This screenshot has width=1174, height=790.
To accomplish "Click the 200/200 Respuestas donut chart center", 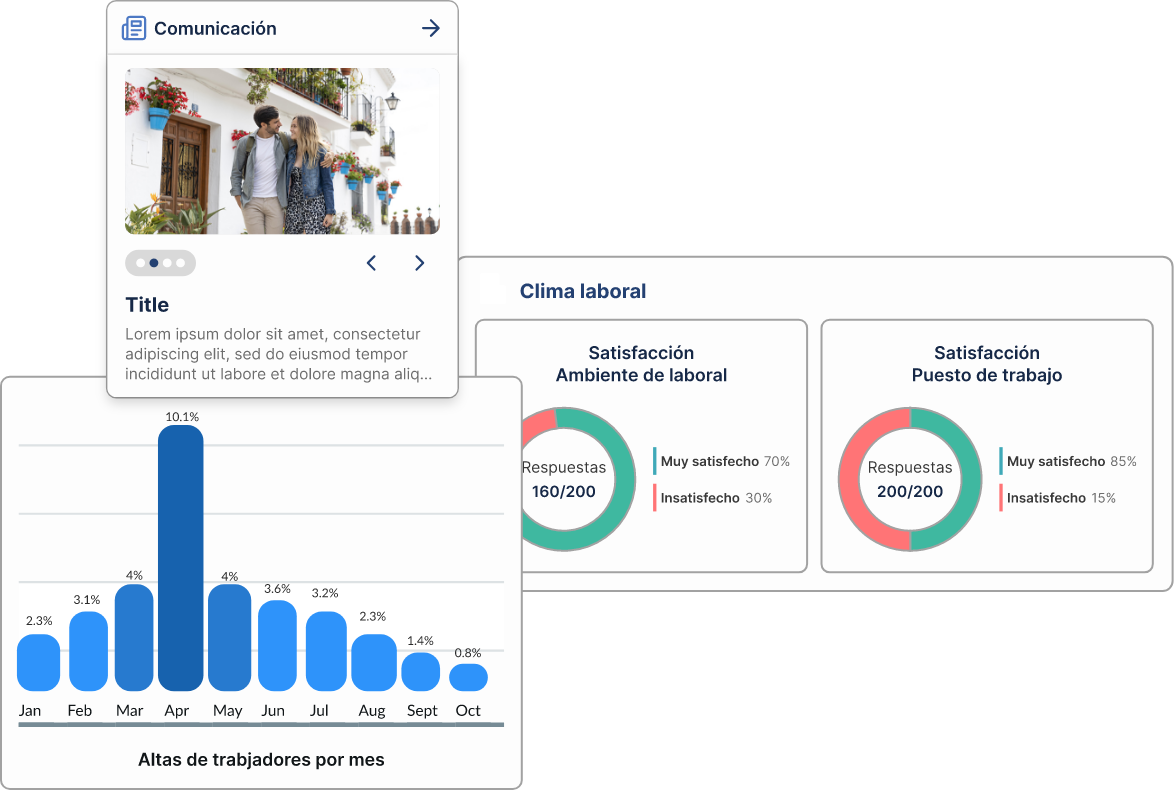I will pyautogui.click(x=909, y=479).
